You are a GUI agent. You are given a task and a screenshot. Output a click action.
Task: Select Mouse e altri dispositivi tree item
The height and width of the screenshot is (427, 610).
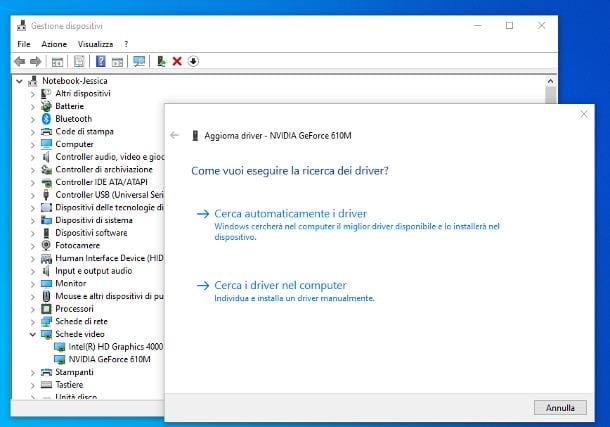109,296
